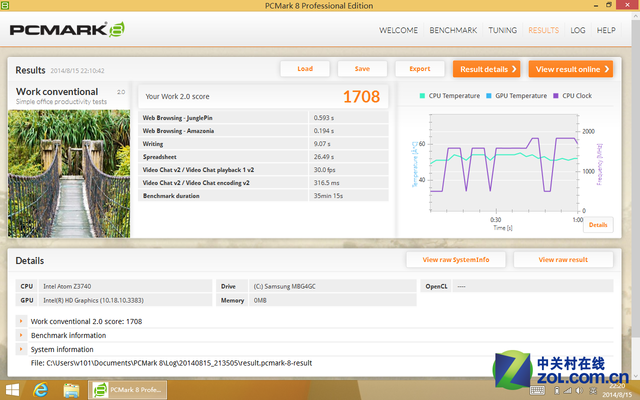Click the Memory 0MB value
This screenshot has width=640, height=400.
point(260,300)
